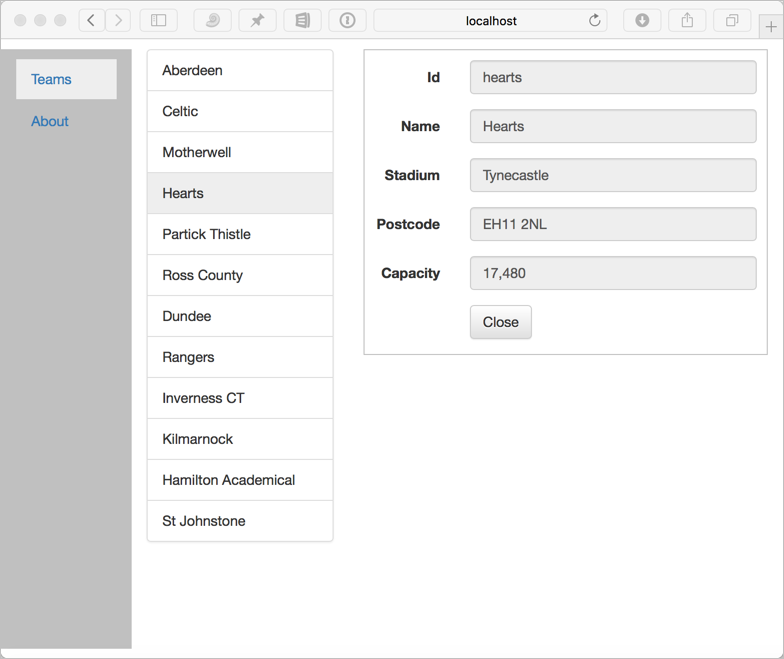Close the team details panel

click(500, 322)
